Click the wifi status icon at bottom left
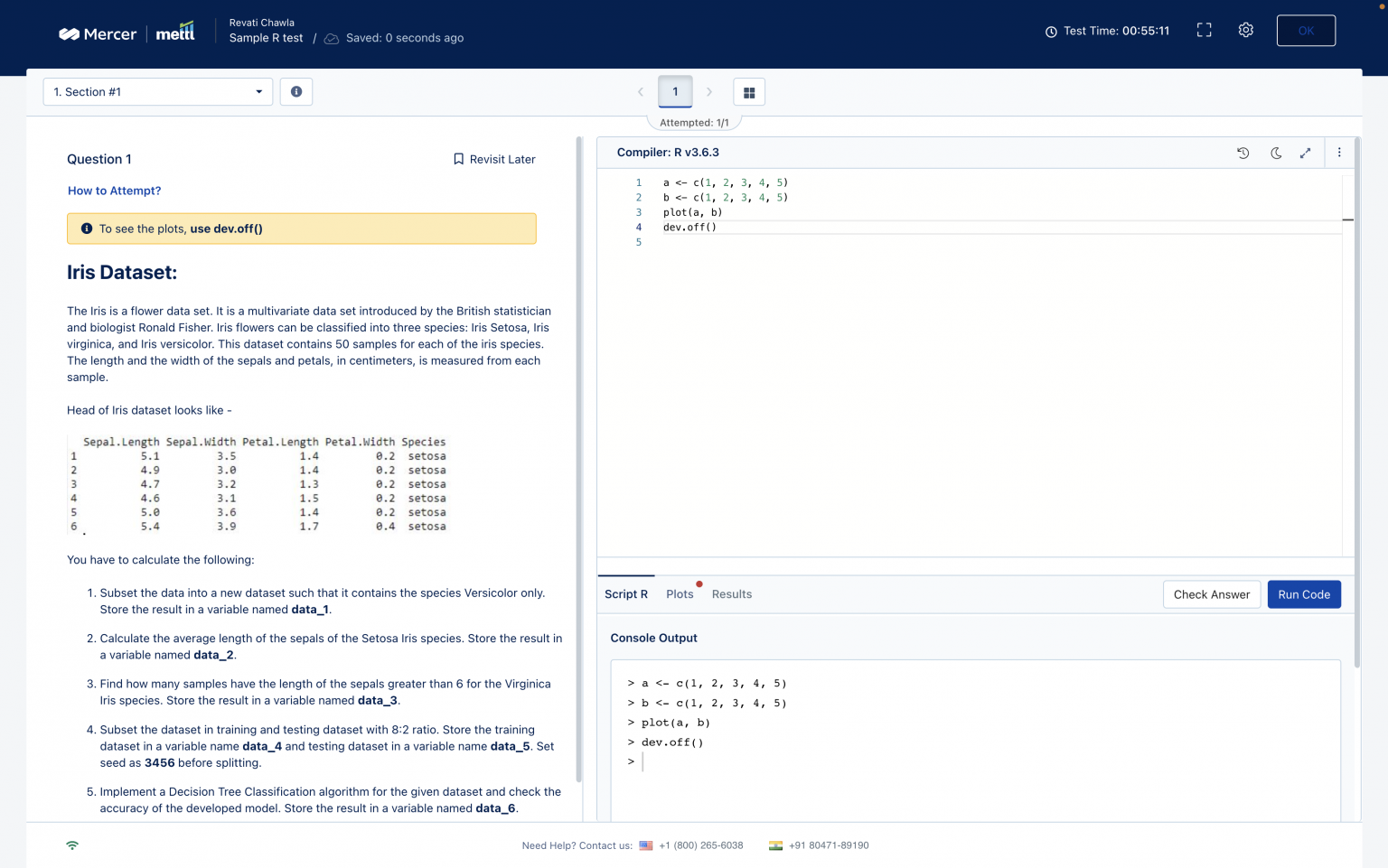This screenshot has height=868, width=1388. 71,845
